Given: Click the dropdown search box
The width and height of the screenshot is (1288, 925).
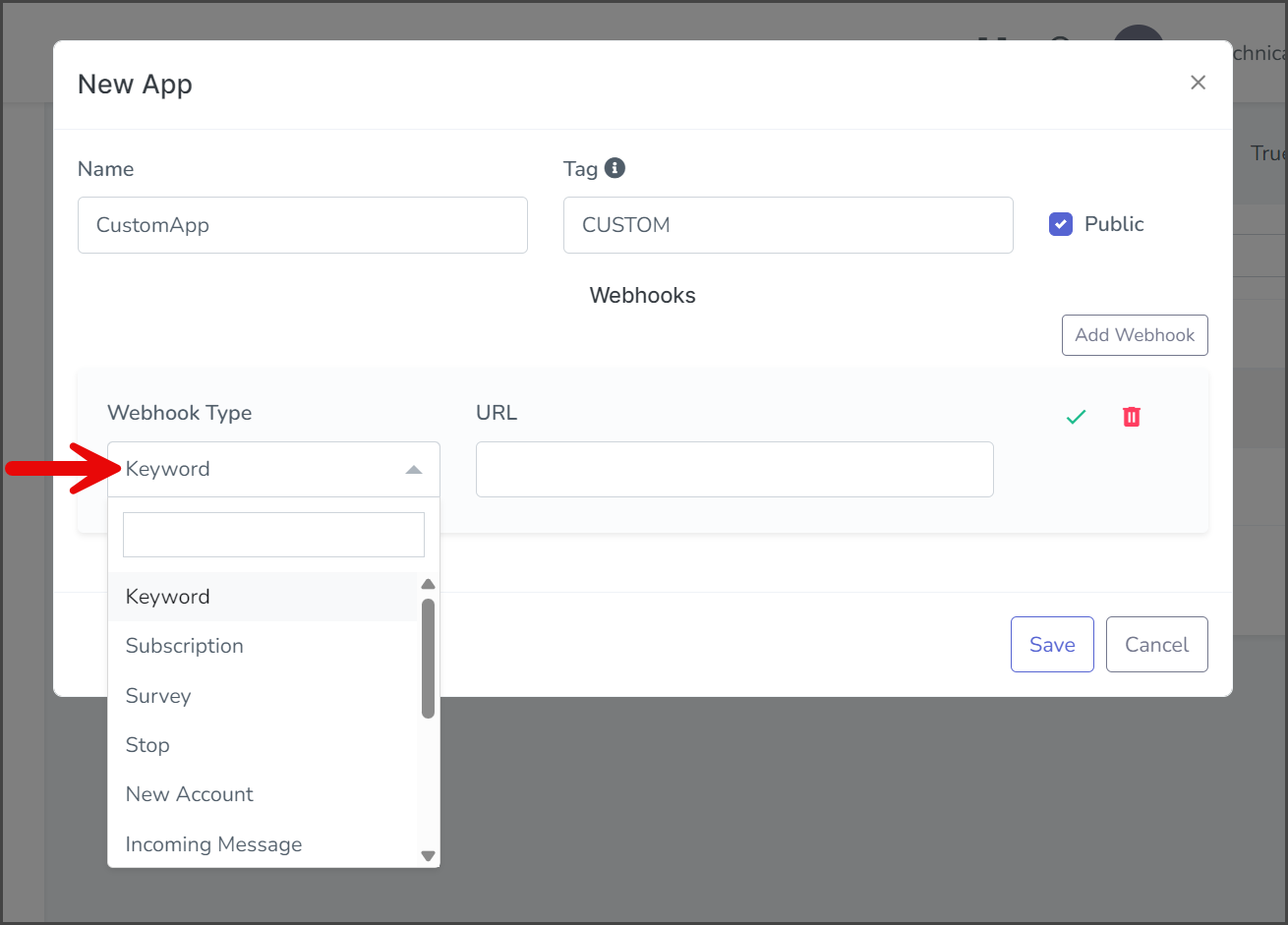Looking at the screenshot, I should click(x=273, y=535).
